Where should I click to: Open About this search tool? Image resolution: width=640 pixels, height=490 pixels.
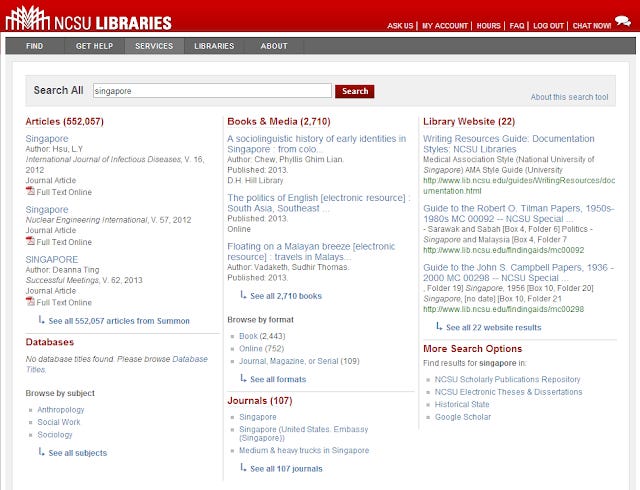click(569, 97)
